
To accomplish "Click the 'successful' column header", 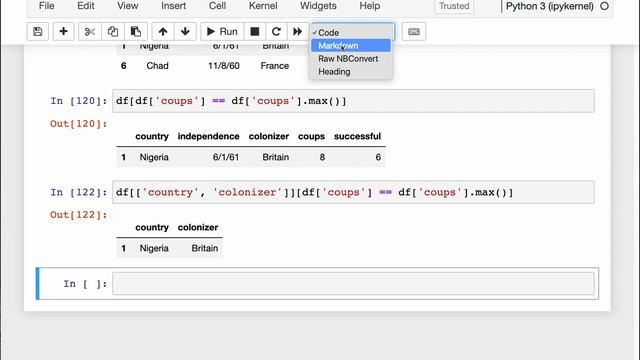I will (358, 136).
